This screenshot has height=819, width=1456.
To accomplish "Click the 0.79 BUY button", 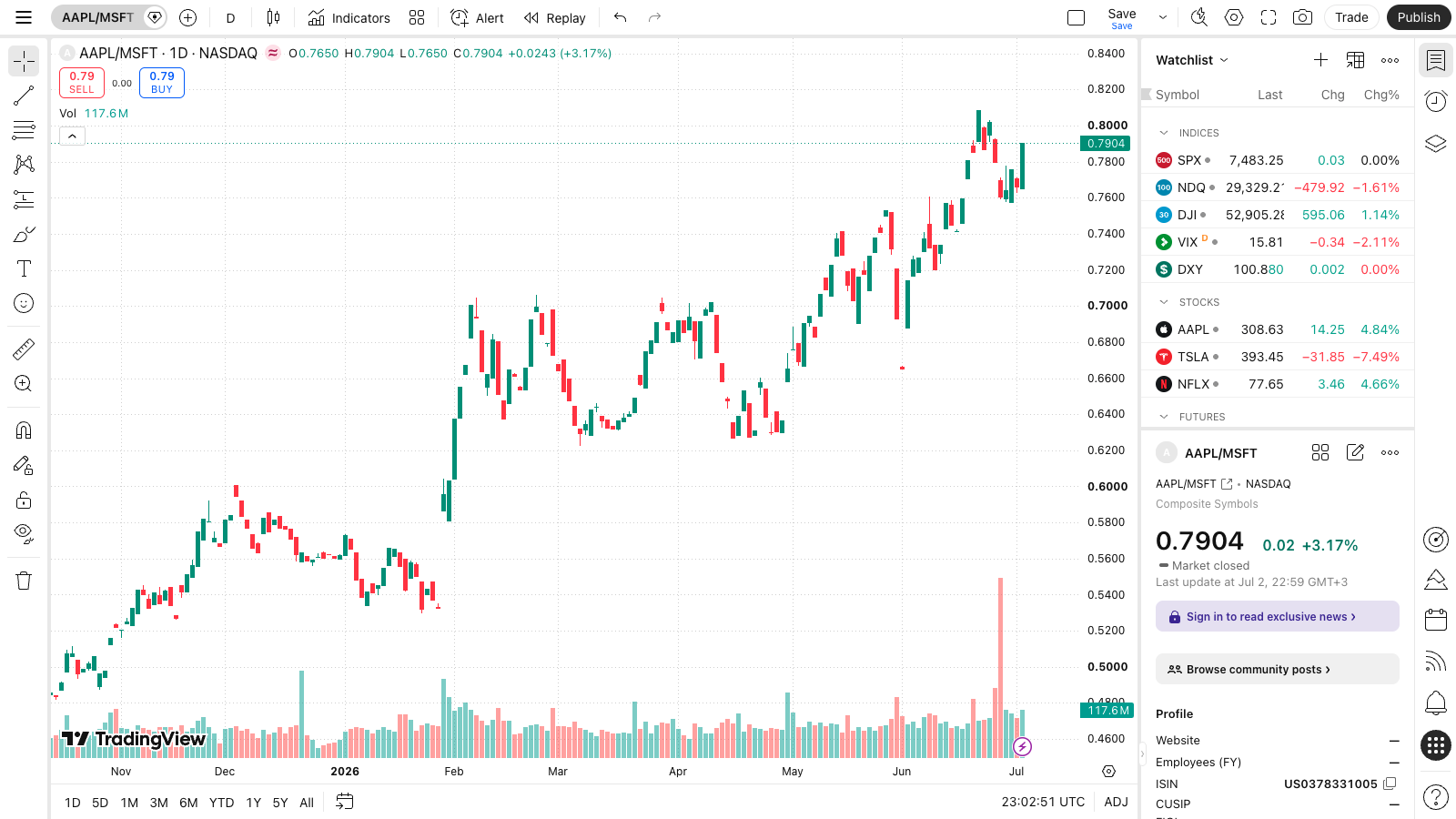I will pos(162,83).
